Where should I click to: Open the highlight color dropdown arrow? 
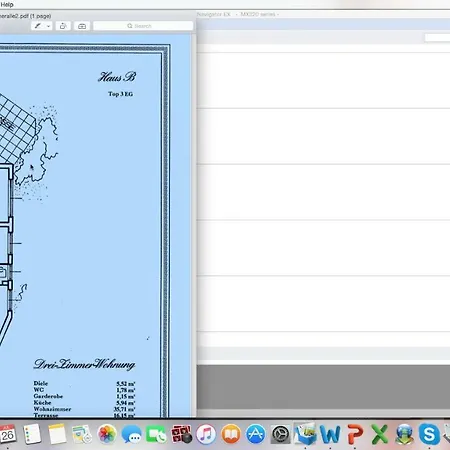click(x=48, y=26)
